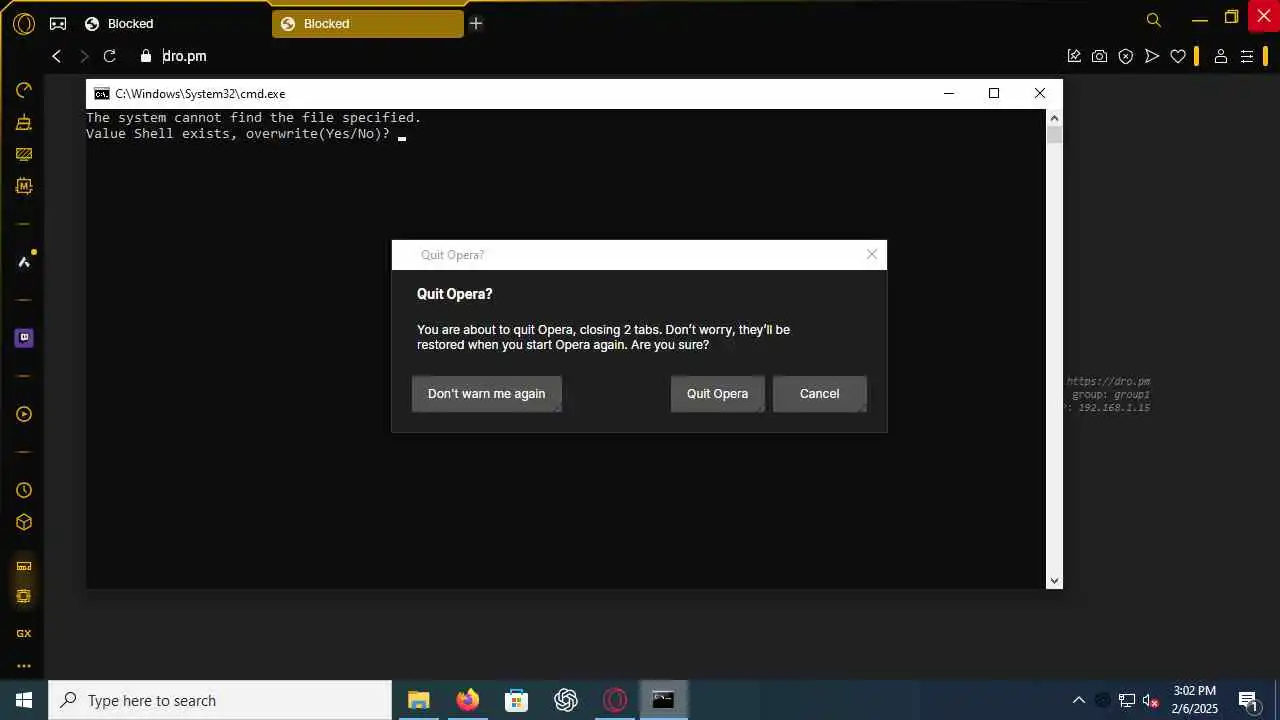Open Firefox from the taskbar

click(x=468, y=700)
